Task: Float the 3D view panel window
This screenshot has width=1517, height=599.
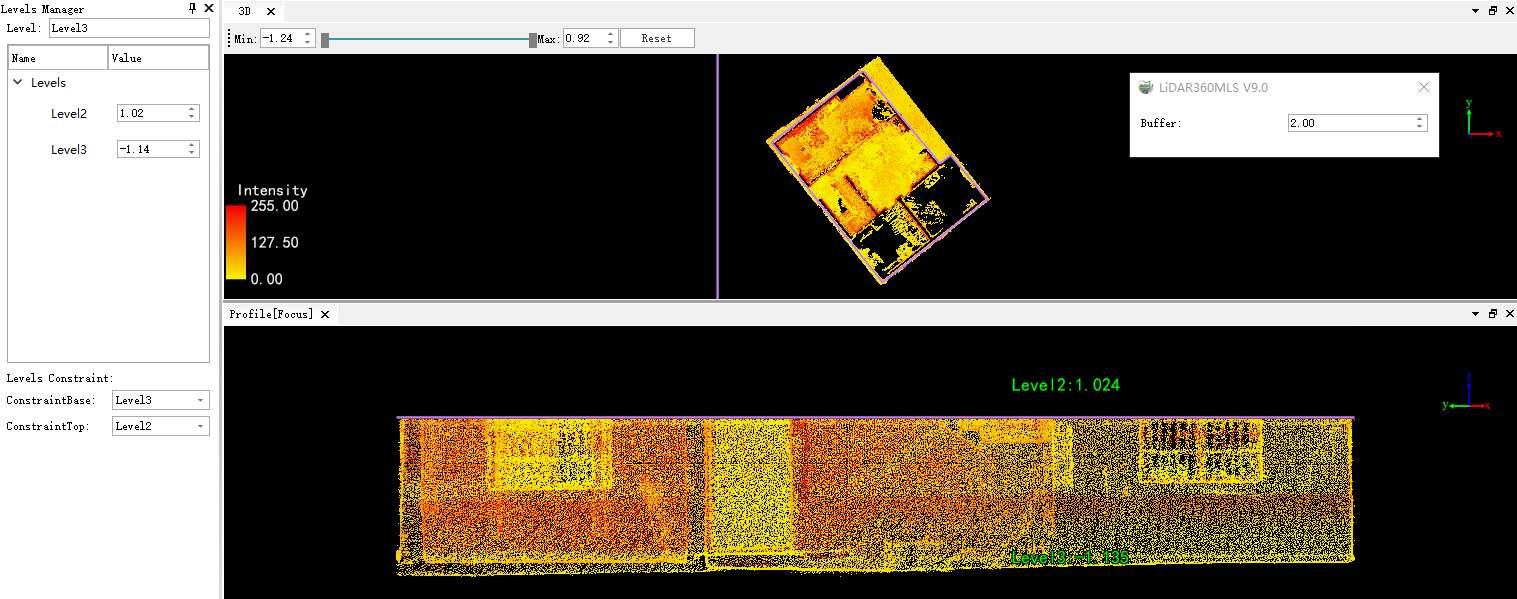Action: tap(1492, 11)
